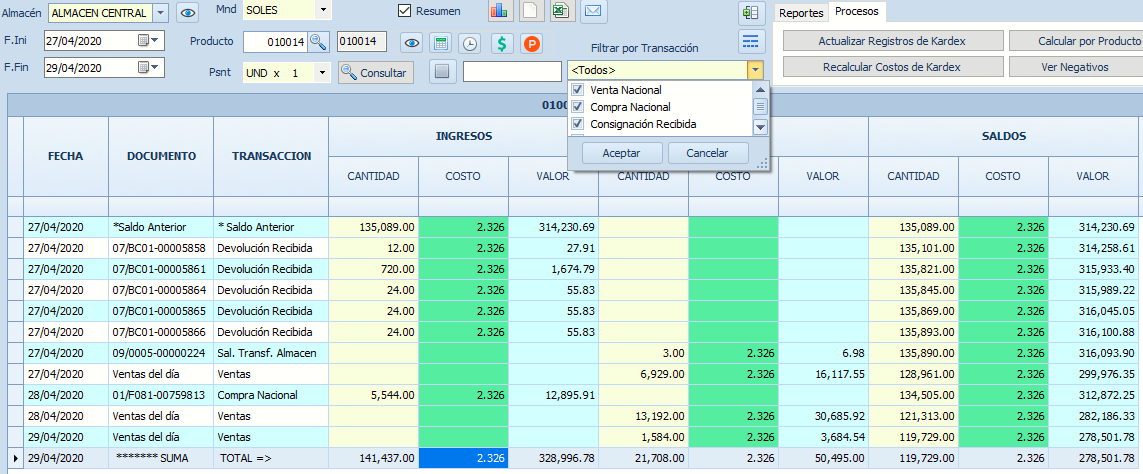Uncheck Venta Nacional filter option
The width and height of the screenshot is (1143, 474).
click(577, 90)
